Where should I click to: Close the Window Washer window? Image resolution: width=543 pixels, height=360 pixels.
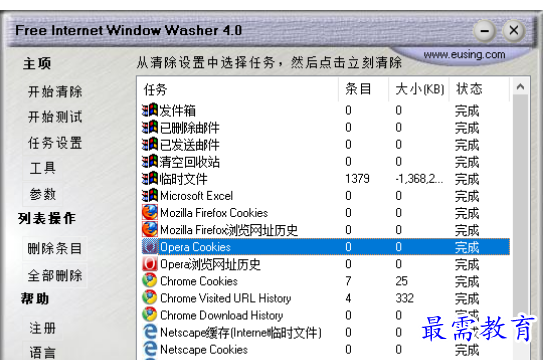(x=514, y=31)
